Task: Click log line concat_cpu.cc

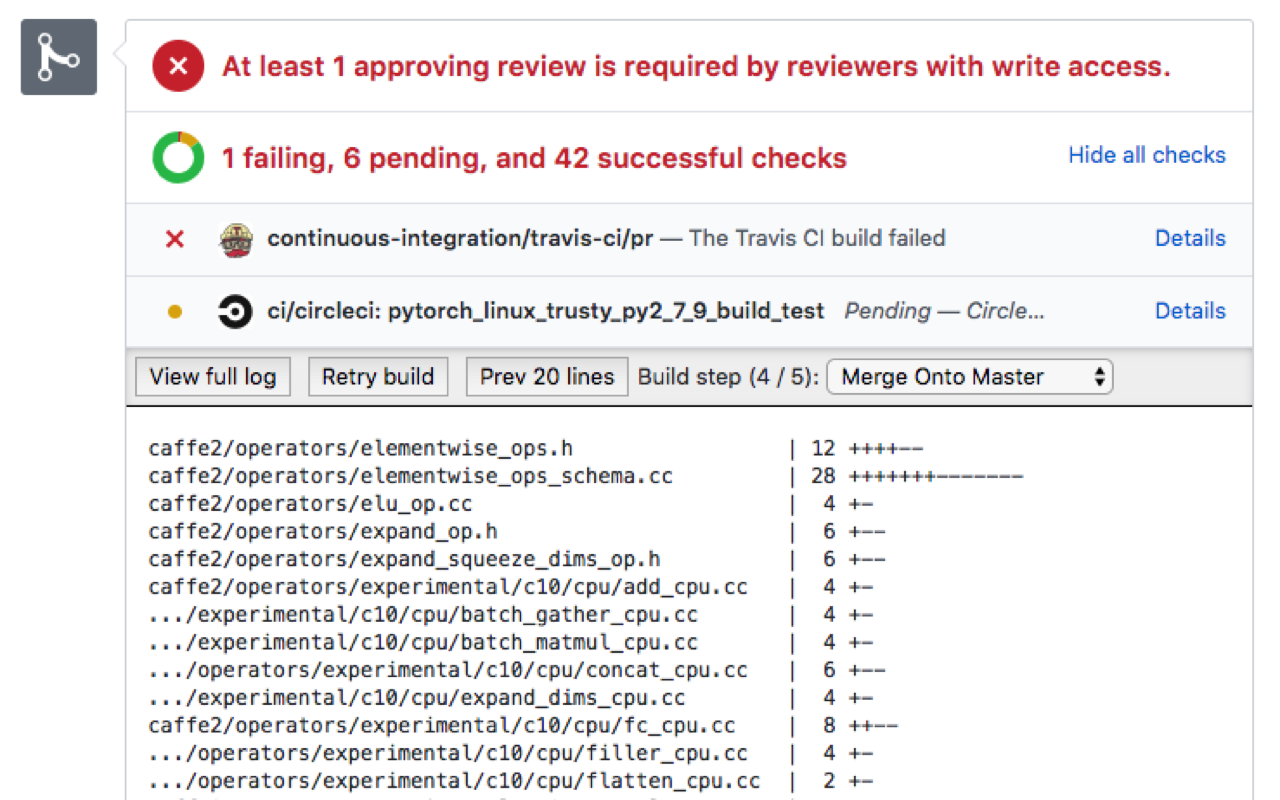Action: [x=448, y=671]
